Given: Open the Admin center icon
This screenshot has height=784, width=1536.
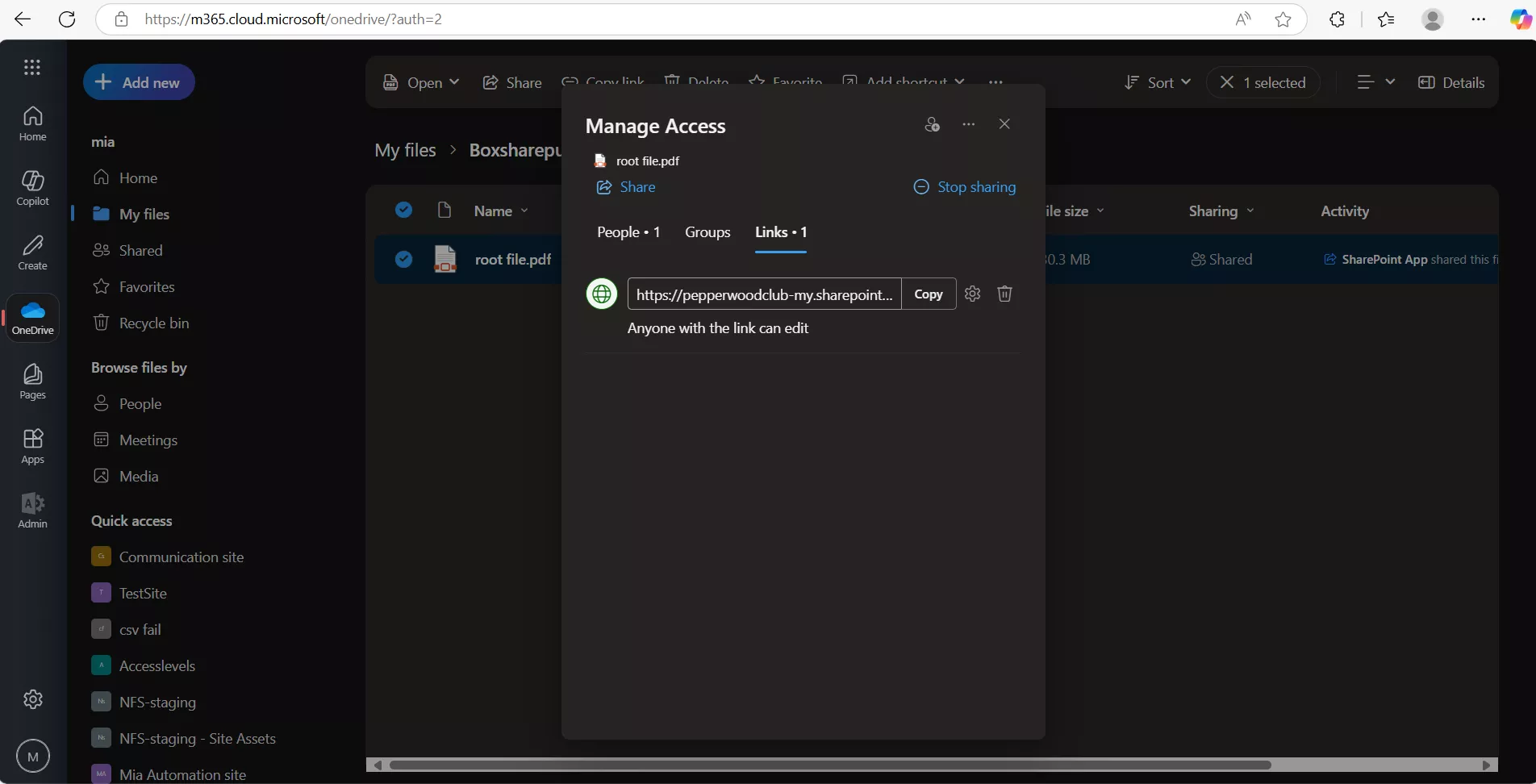Looking at the screenshot, I should pos(32,511).
